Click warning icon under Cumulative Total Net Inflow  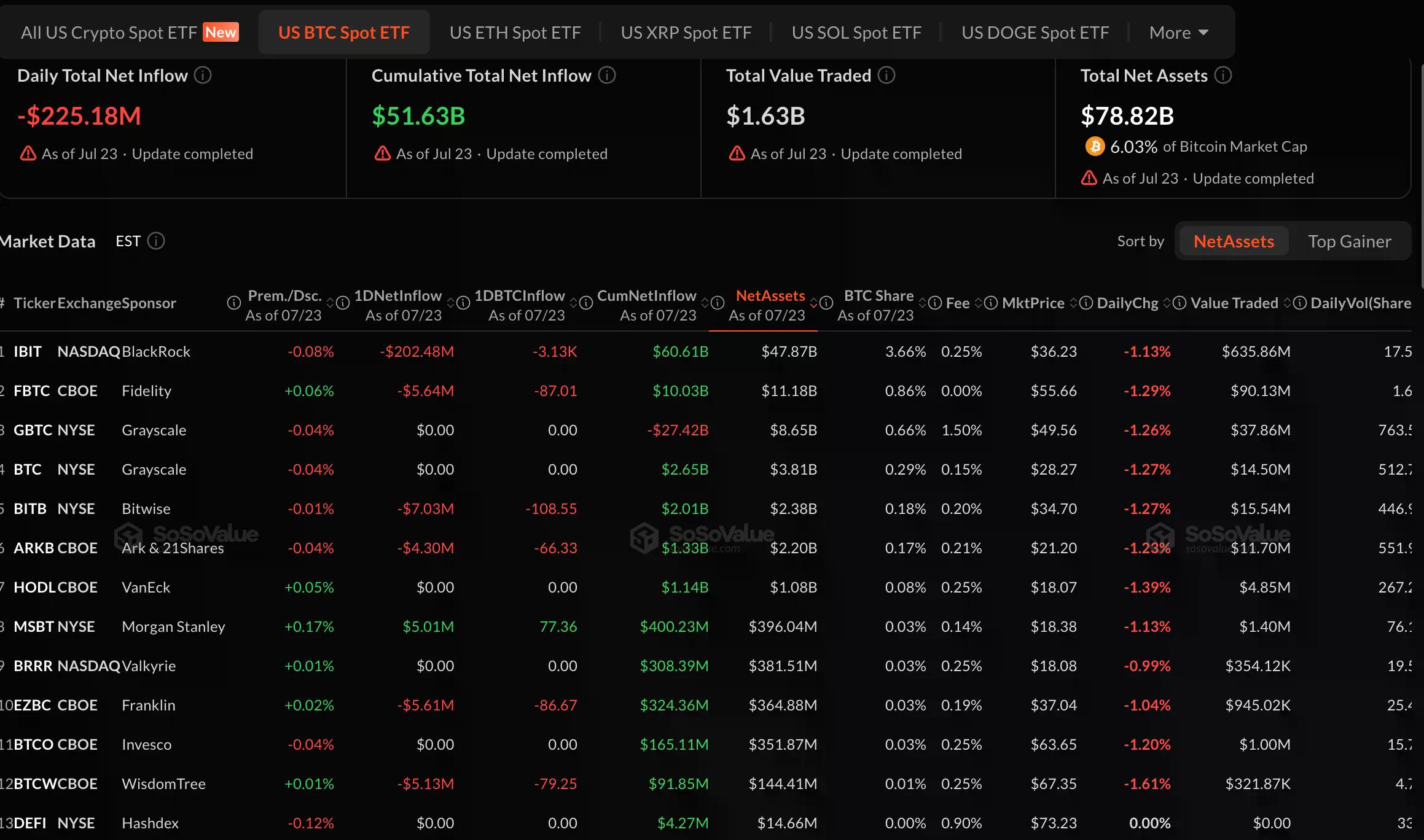coord(383,154)
